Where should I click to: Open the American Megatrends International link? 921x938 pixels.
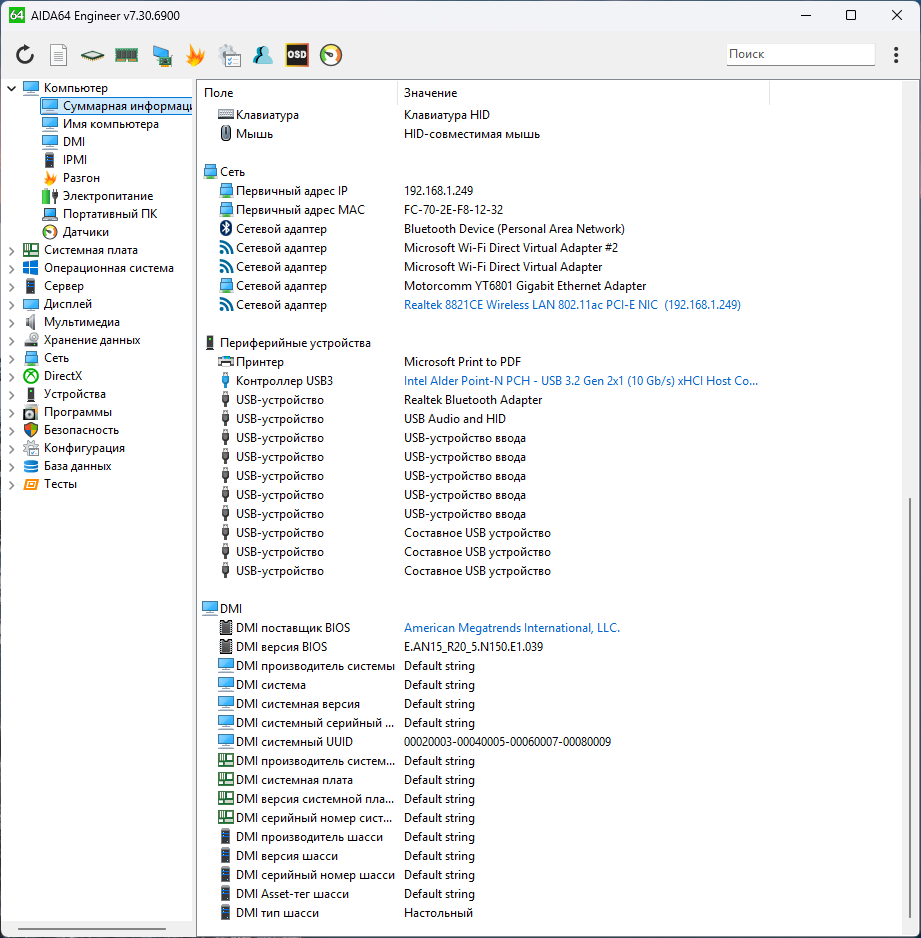(x=511, y=628)
